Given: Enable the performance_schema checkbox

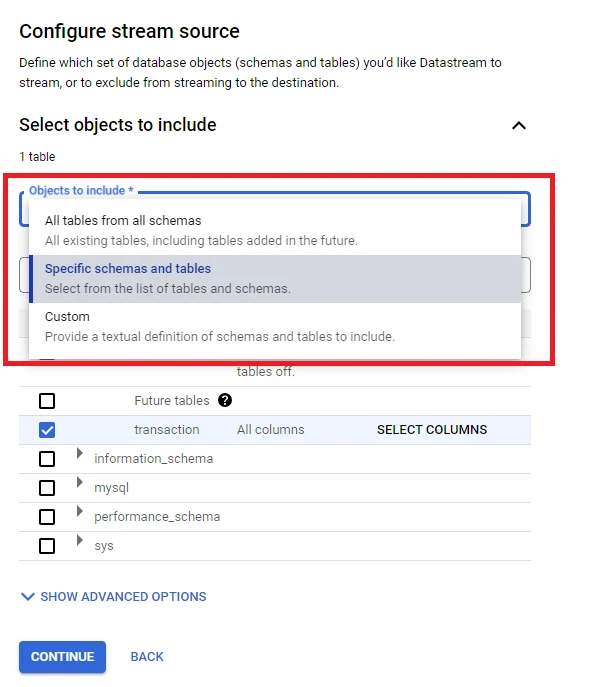Looking at the screenshot, I should [x=47, y=517].
